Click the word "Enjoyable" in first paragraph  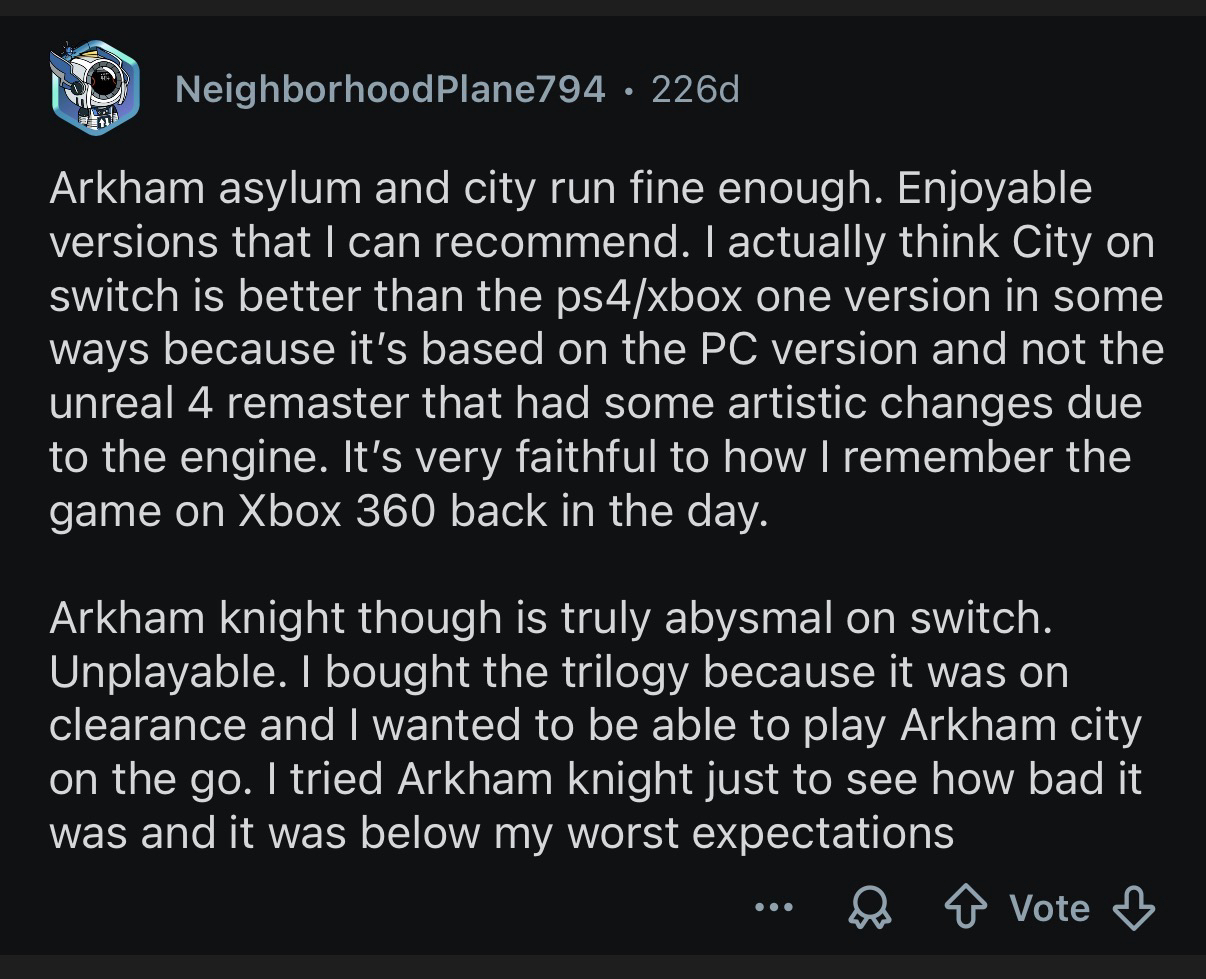(994, 188)
